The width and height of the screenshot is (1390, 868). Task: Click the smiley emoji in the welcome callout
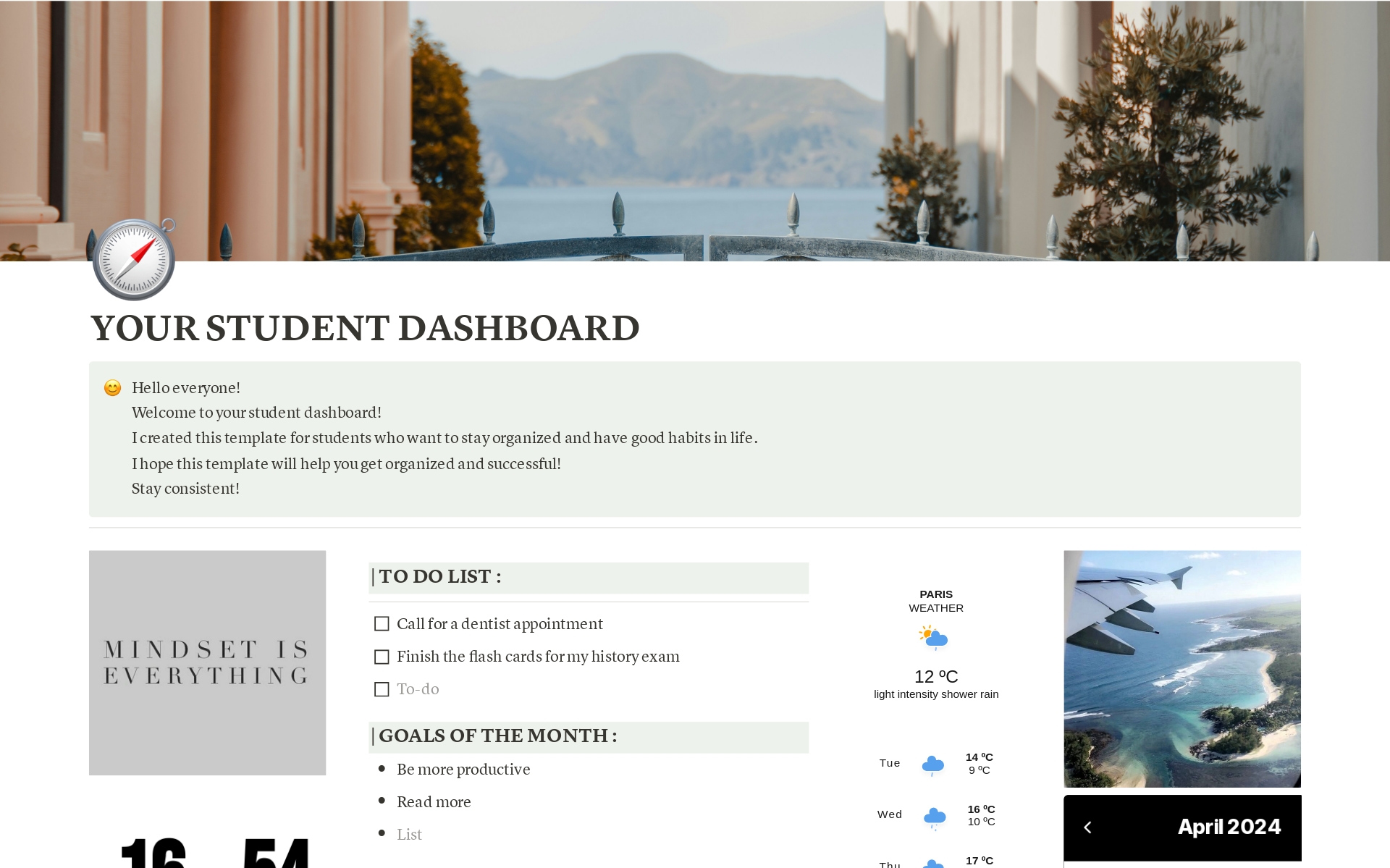111,389
